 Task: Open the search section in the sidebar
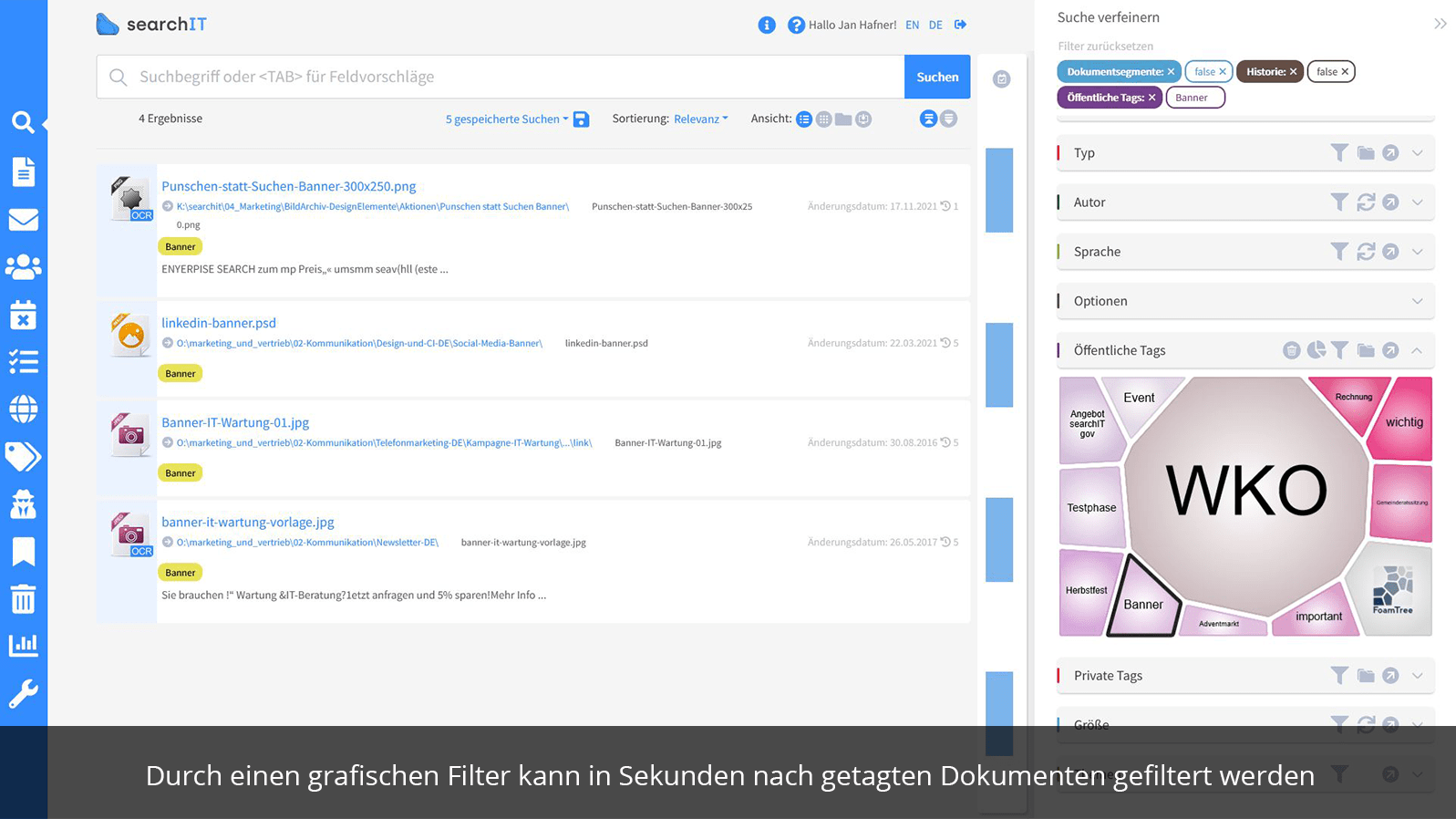coord(23,122)
